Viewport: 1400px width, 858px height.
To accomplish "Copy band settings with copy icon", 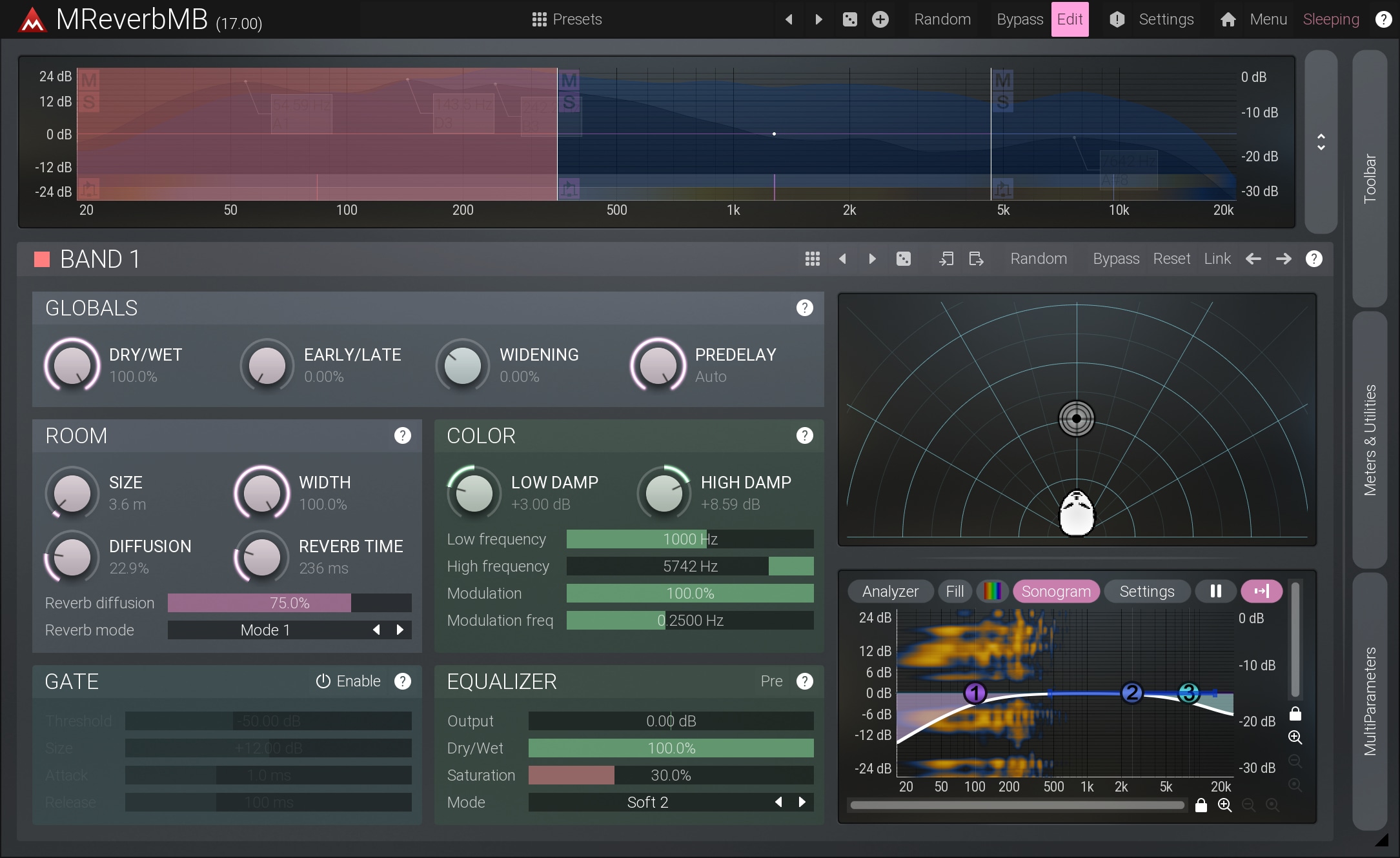I will (946, 259).
